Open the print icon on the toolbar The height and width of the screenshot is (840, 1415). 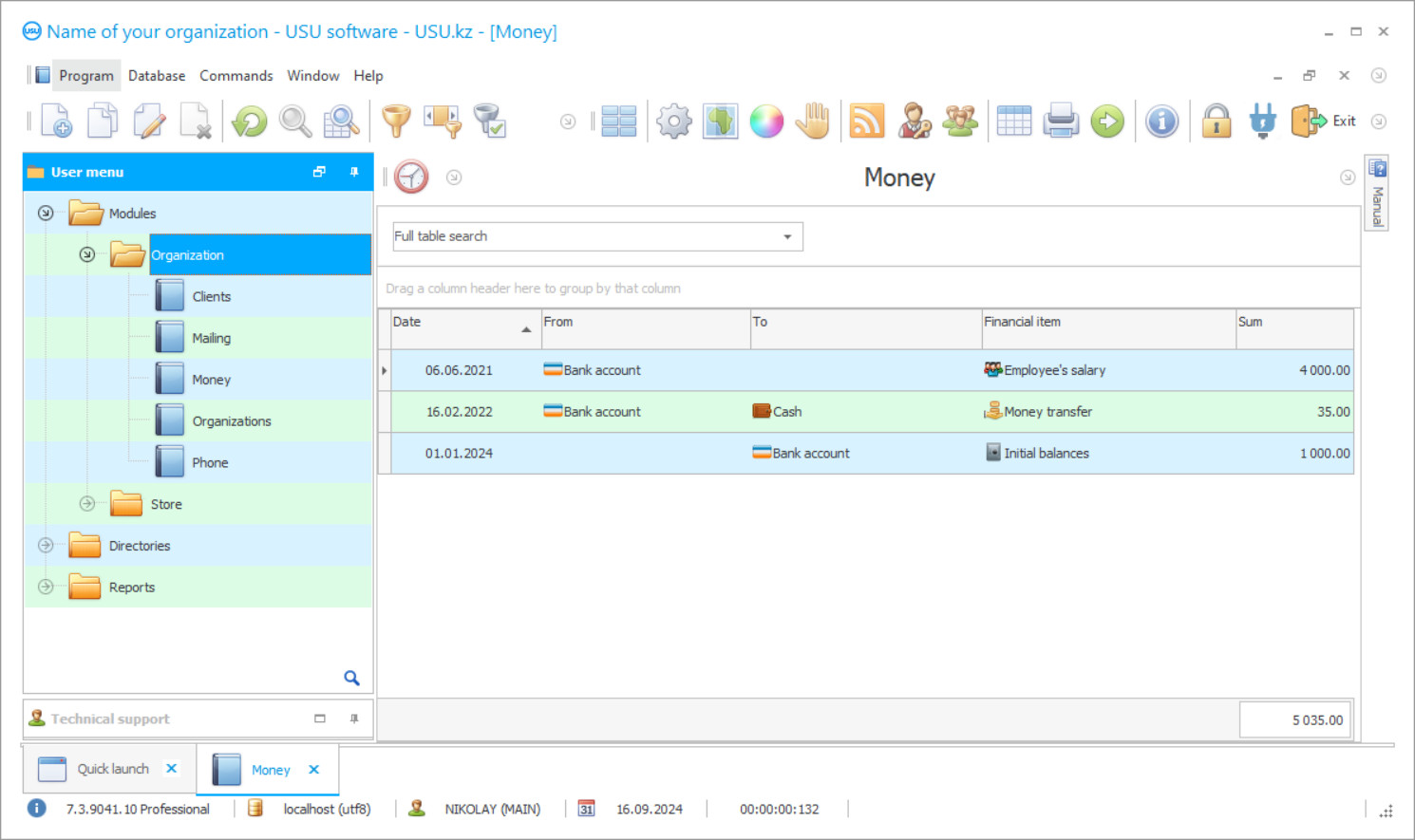coord(1061,121)
